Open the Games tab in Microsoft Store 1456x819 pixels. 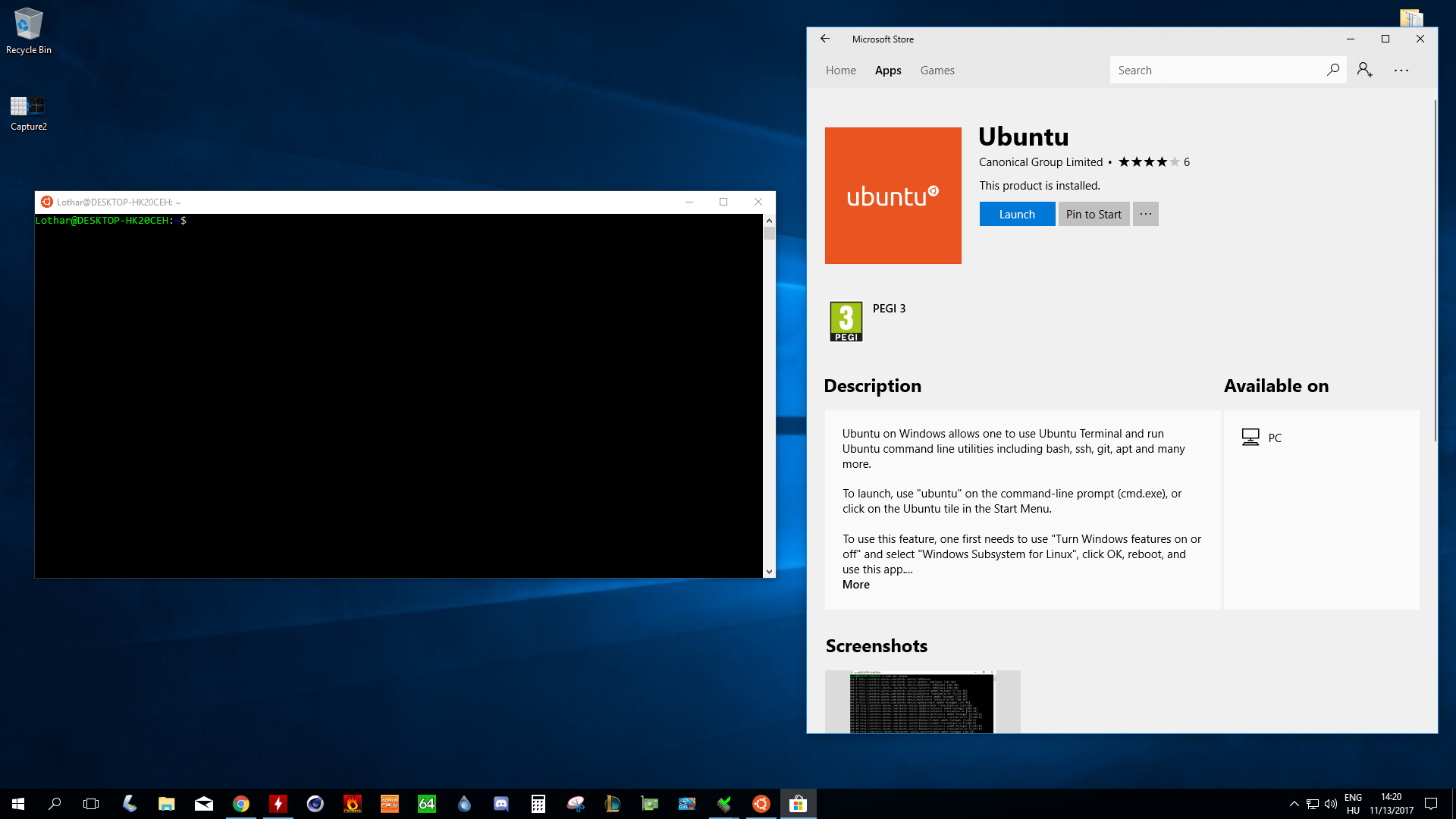click(x=937, y=71)
